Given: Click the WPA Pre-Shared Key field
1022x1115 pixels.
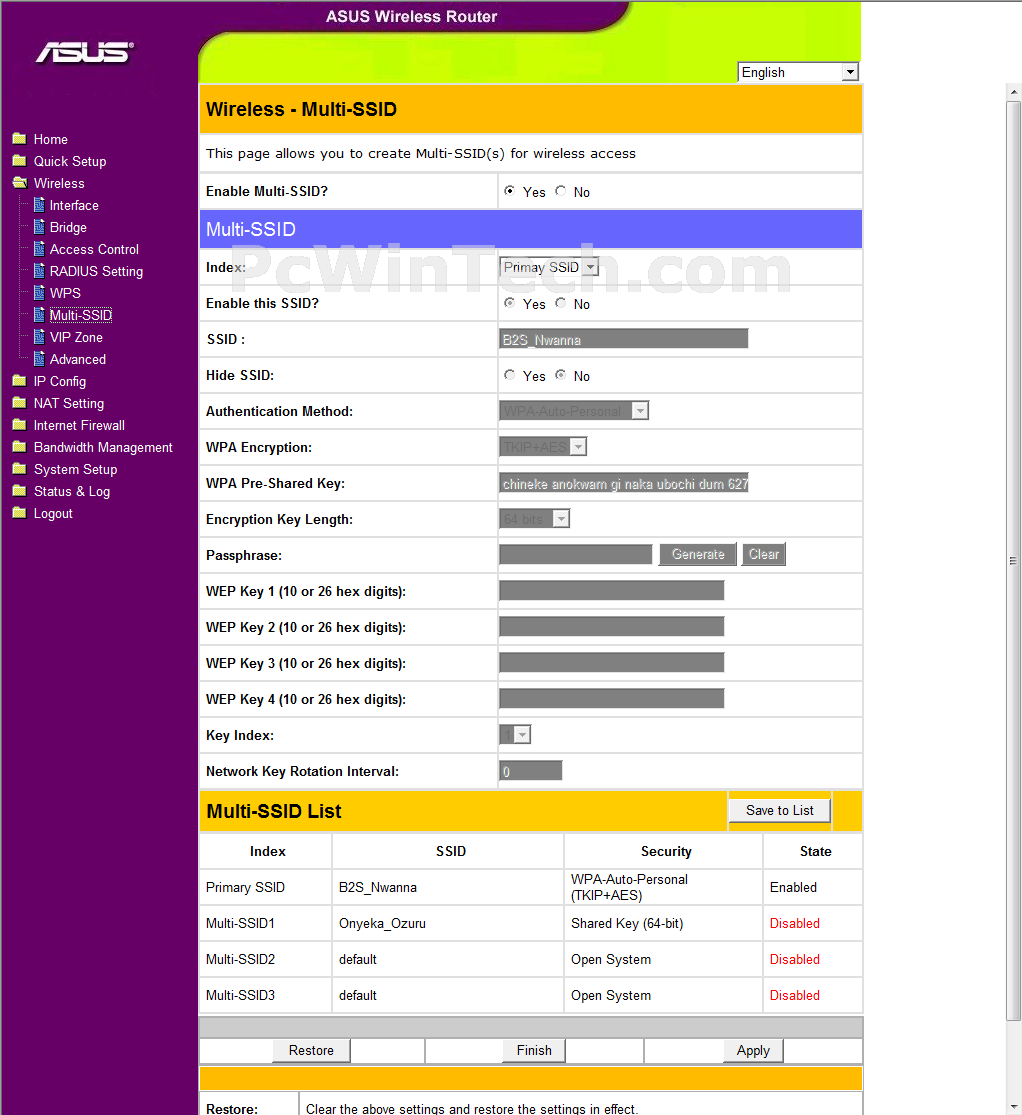Looking at the screenshot, I should click(x=624, y=483).
